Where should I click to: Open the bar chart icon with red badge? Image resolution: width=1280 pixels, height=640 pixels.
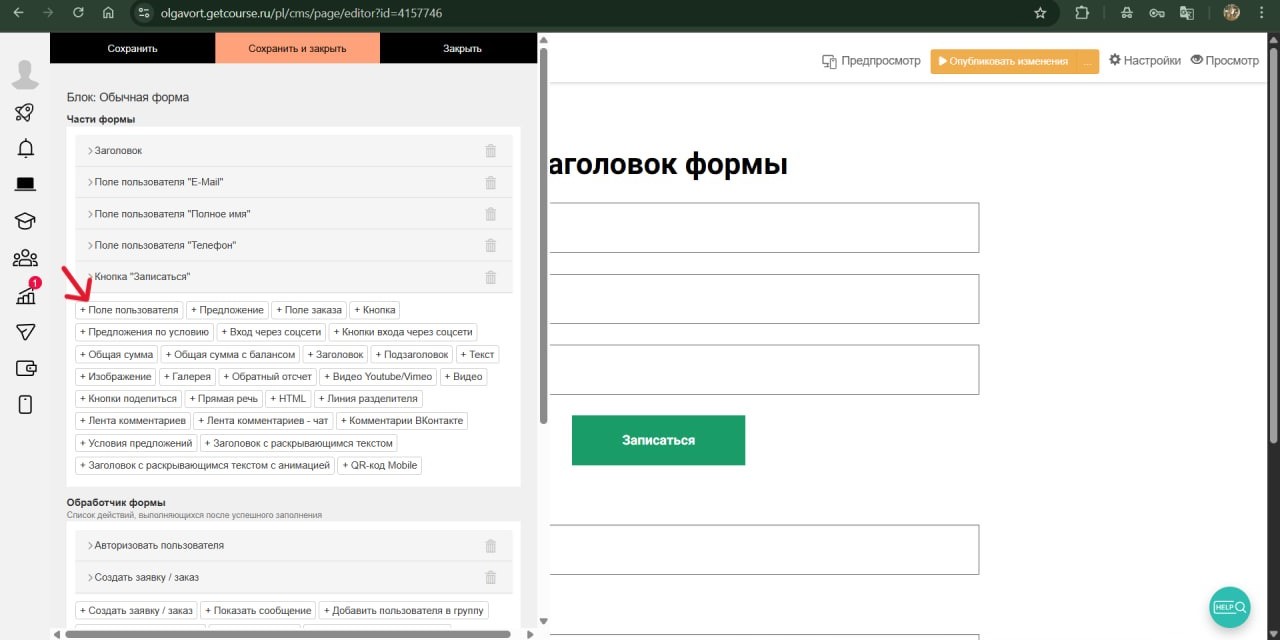click(26, 295)
